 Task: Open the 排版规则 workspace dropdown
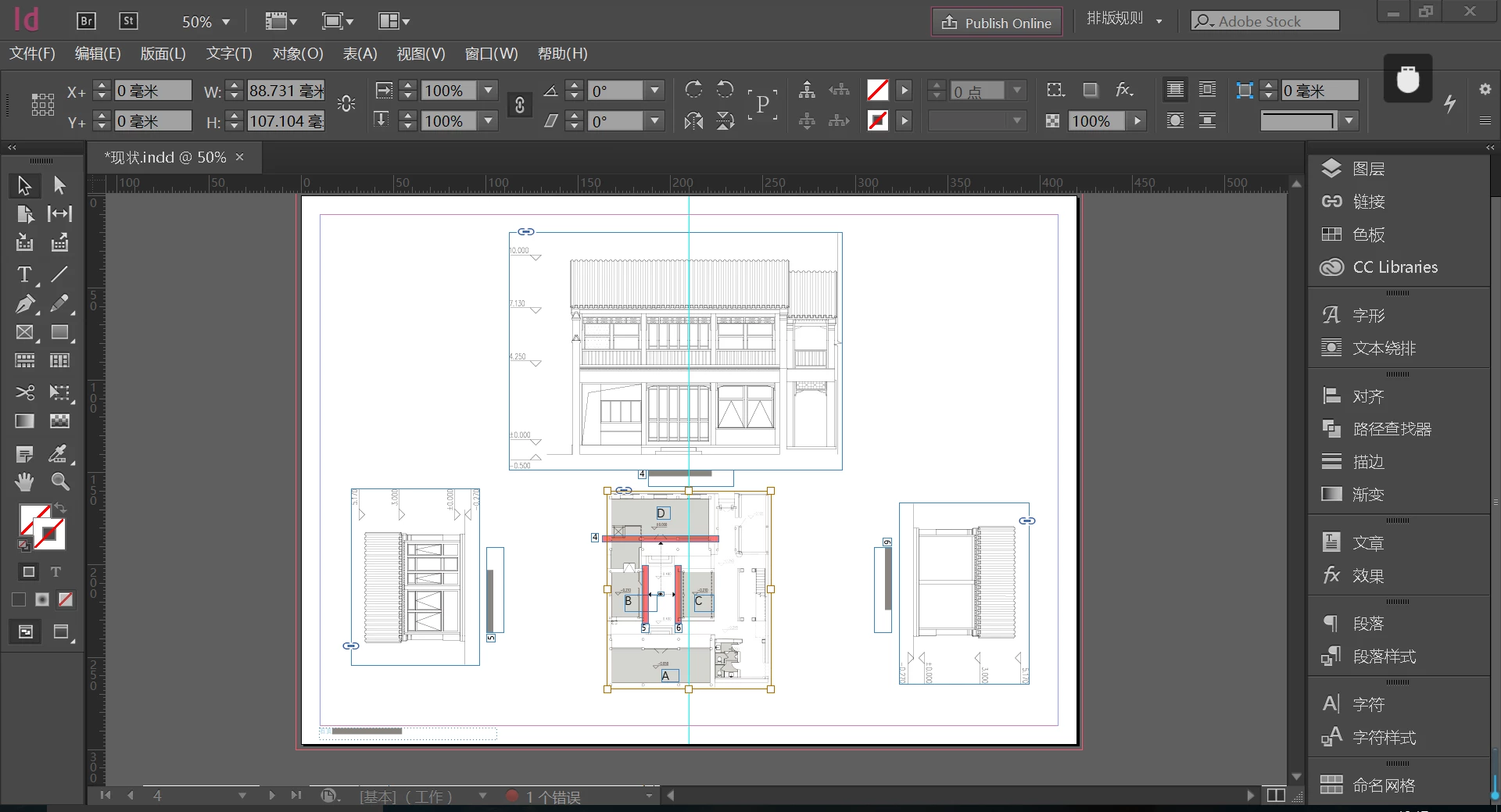coord(1124,19)
